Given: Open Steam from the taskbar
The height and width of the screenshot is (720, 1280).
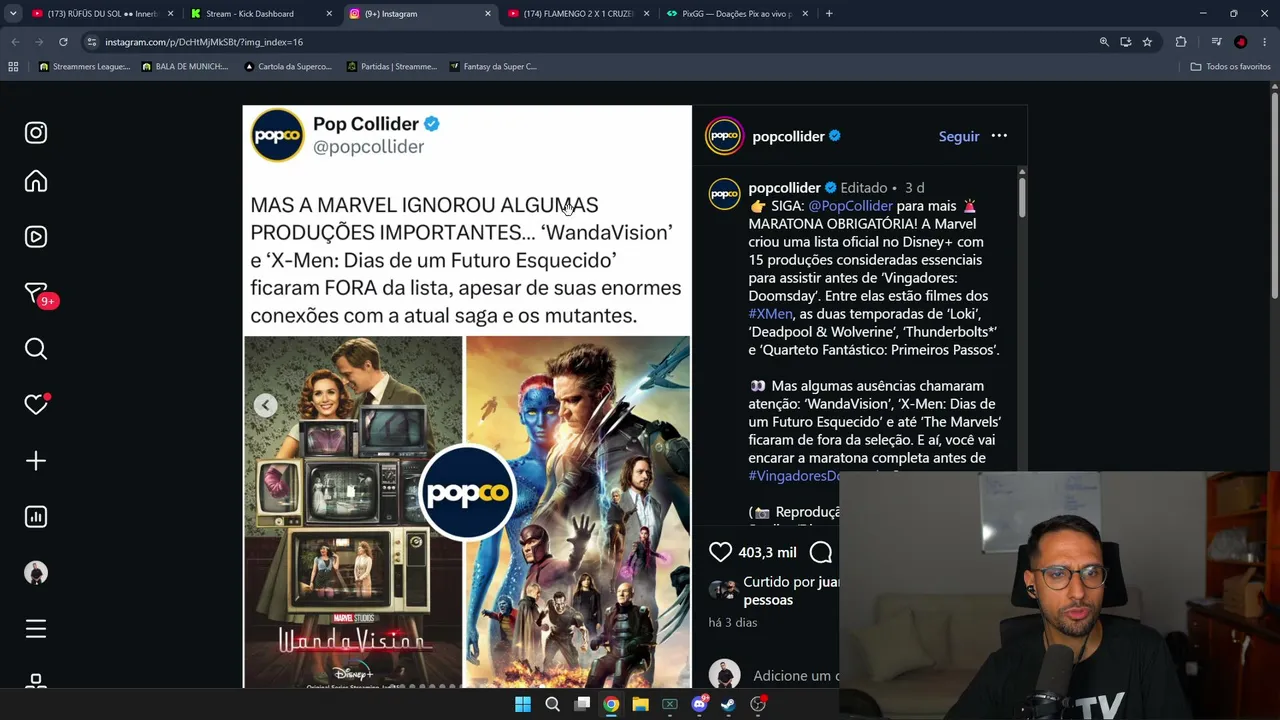Looking at the screenshot, I should [x=729, y=704].
